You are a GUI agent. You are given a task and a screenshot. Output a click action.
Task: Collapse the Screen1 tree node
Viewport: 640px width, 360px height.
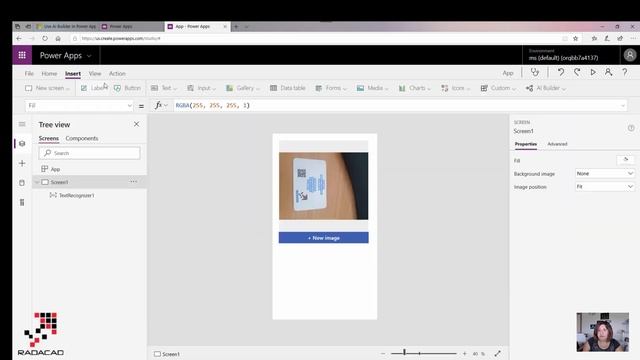tap(37, 182)
